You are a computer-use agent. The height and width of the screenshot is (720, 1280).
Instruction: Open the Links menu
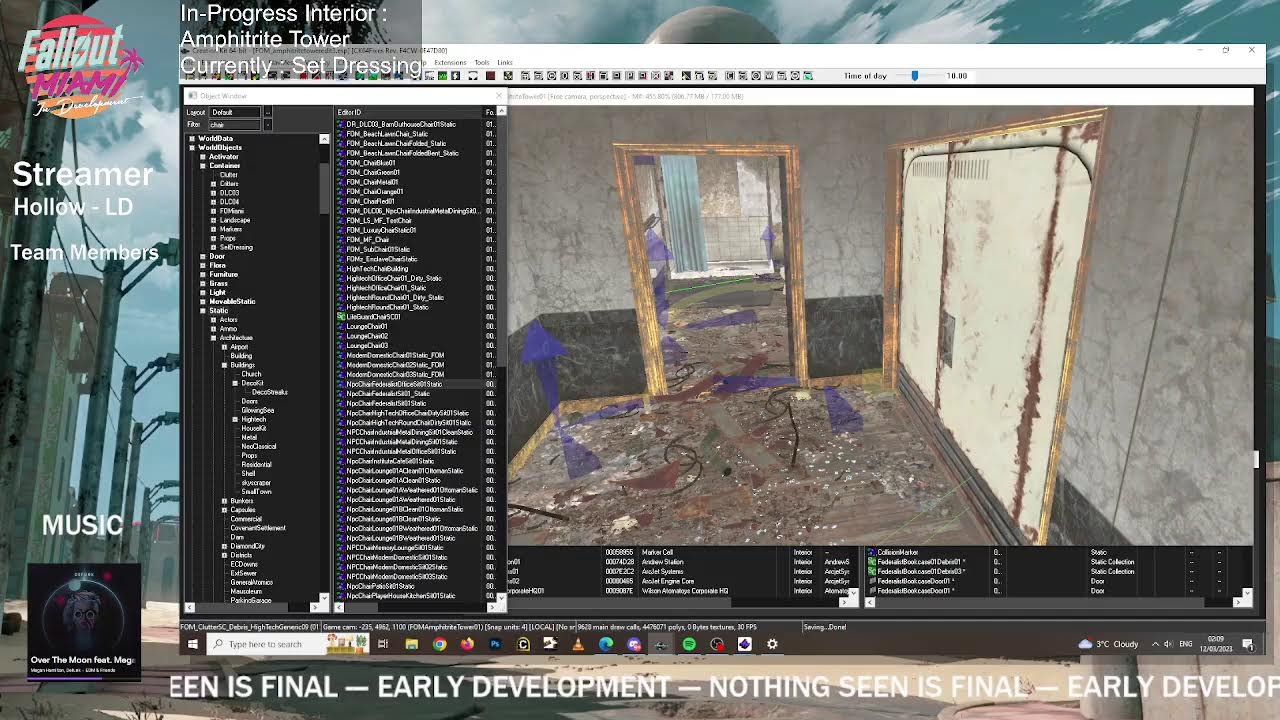point(505,63)
